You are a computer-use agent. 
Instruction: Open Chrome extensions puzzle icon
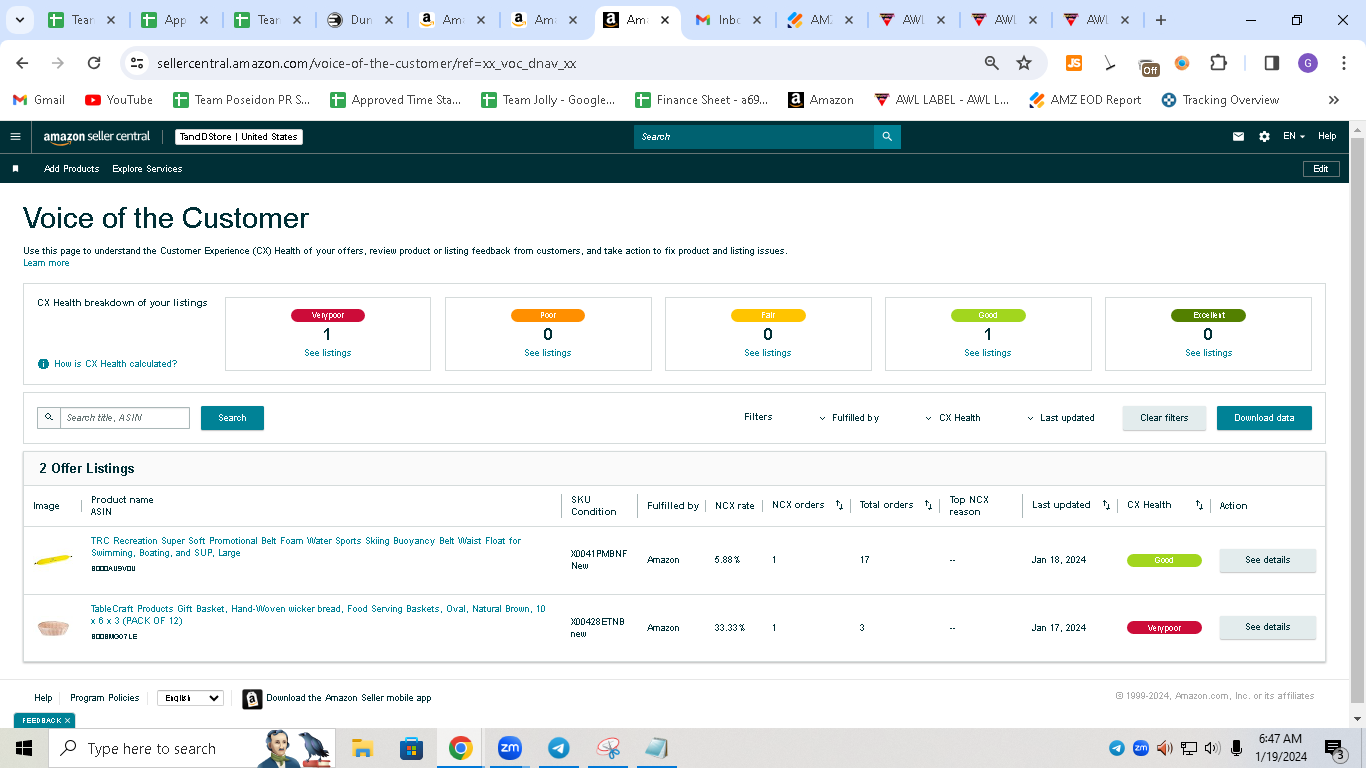click(x=1218, y=63)
